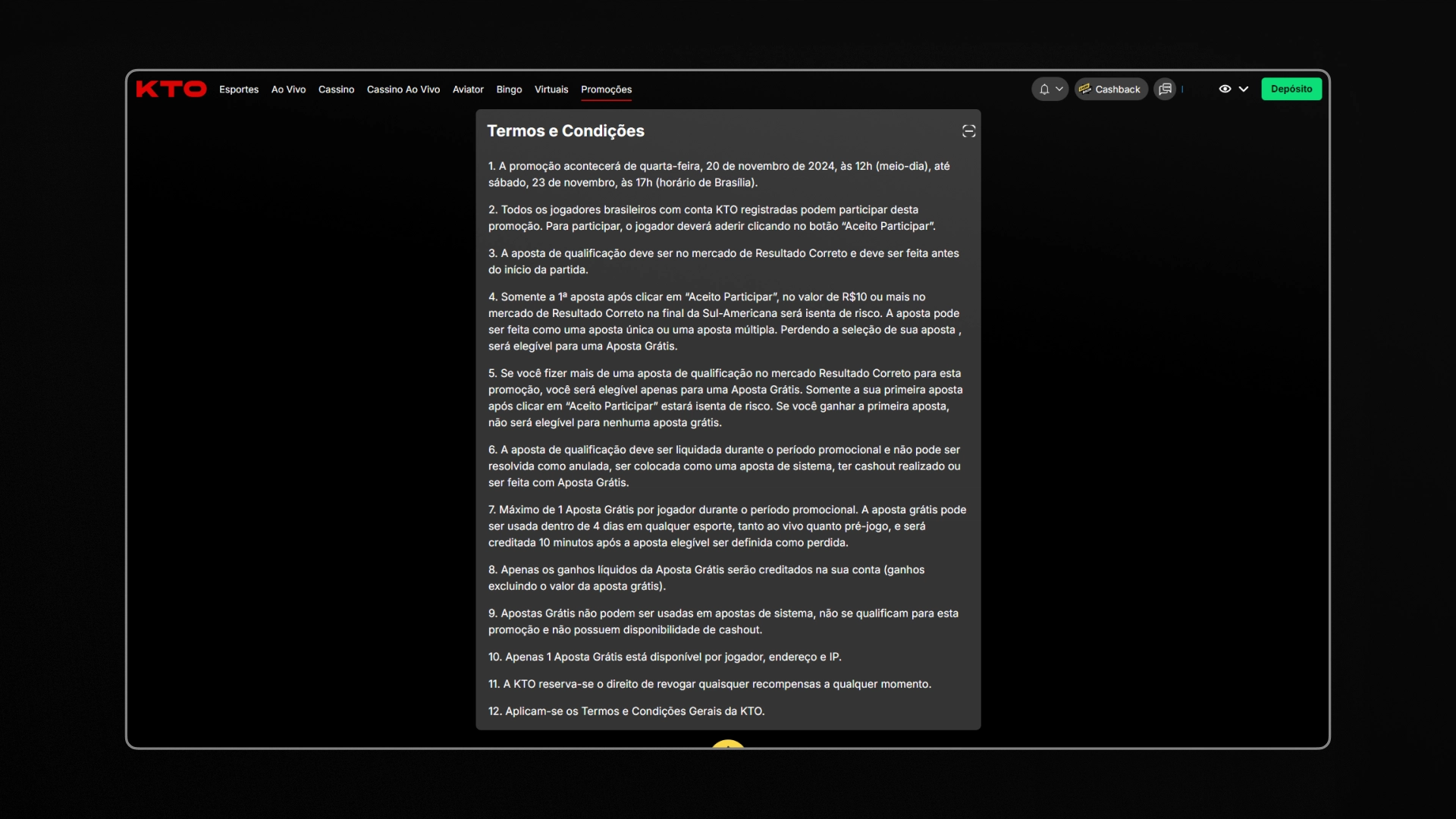Viewport: 1456px width, 819px height.
Task: Click term 3 about Resultado Correto market
Action: [723, 262]
